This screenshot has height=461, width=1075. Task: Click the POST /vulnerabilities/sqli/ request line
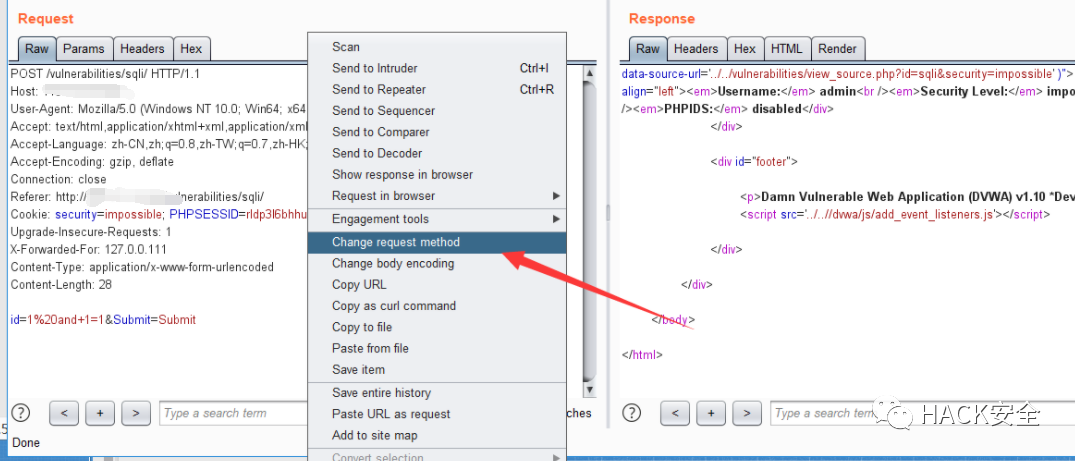[x=105, y=74]
